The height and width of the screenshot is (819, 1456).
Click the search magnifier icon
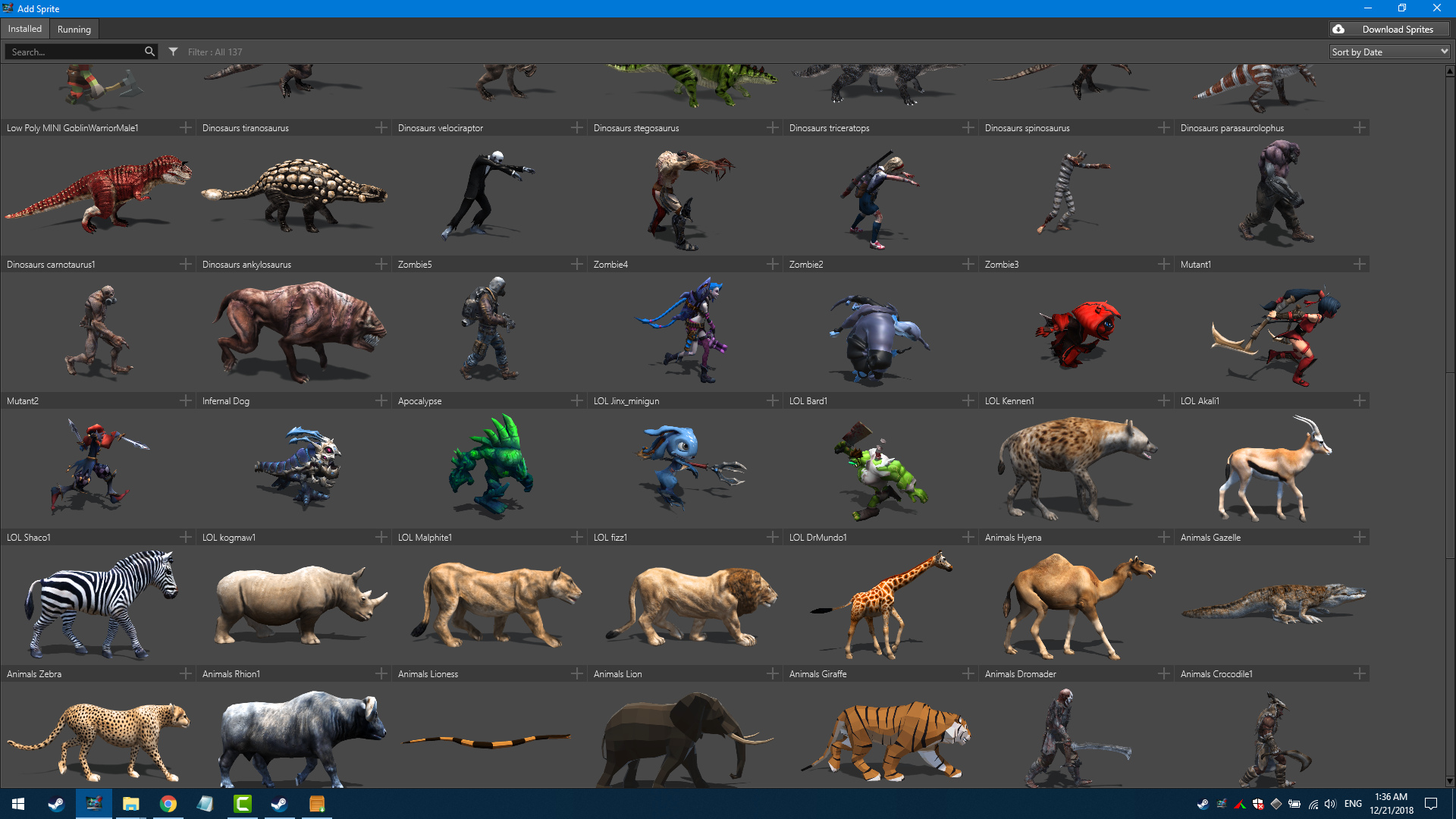[x=149, y=52]
